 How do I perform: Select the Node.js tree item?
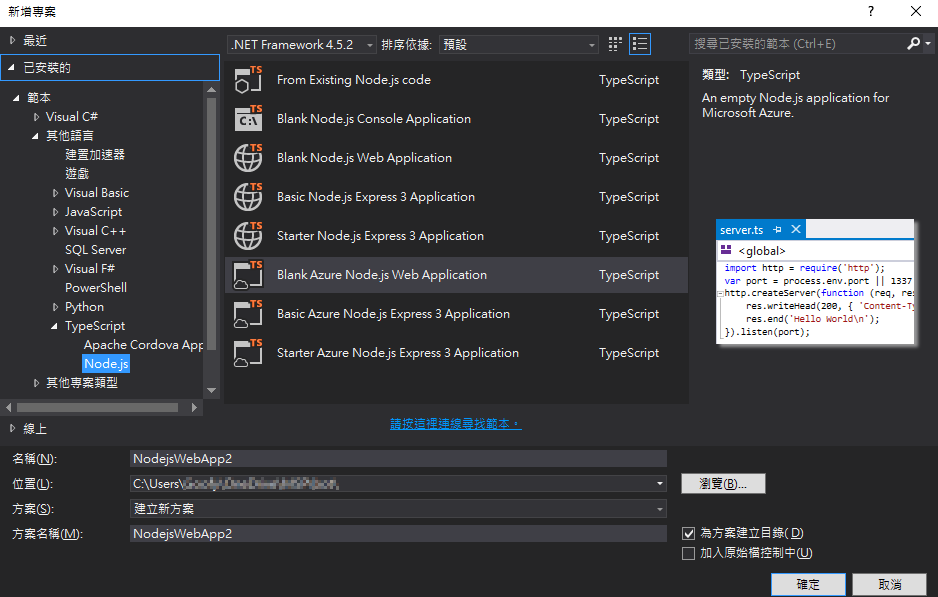[x=105, y=364]
